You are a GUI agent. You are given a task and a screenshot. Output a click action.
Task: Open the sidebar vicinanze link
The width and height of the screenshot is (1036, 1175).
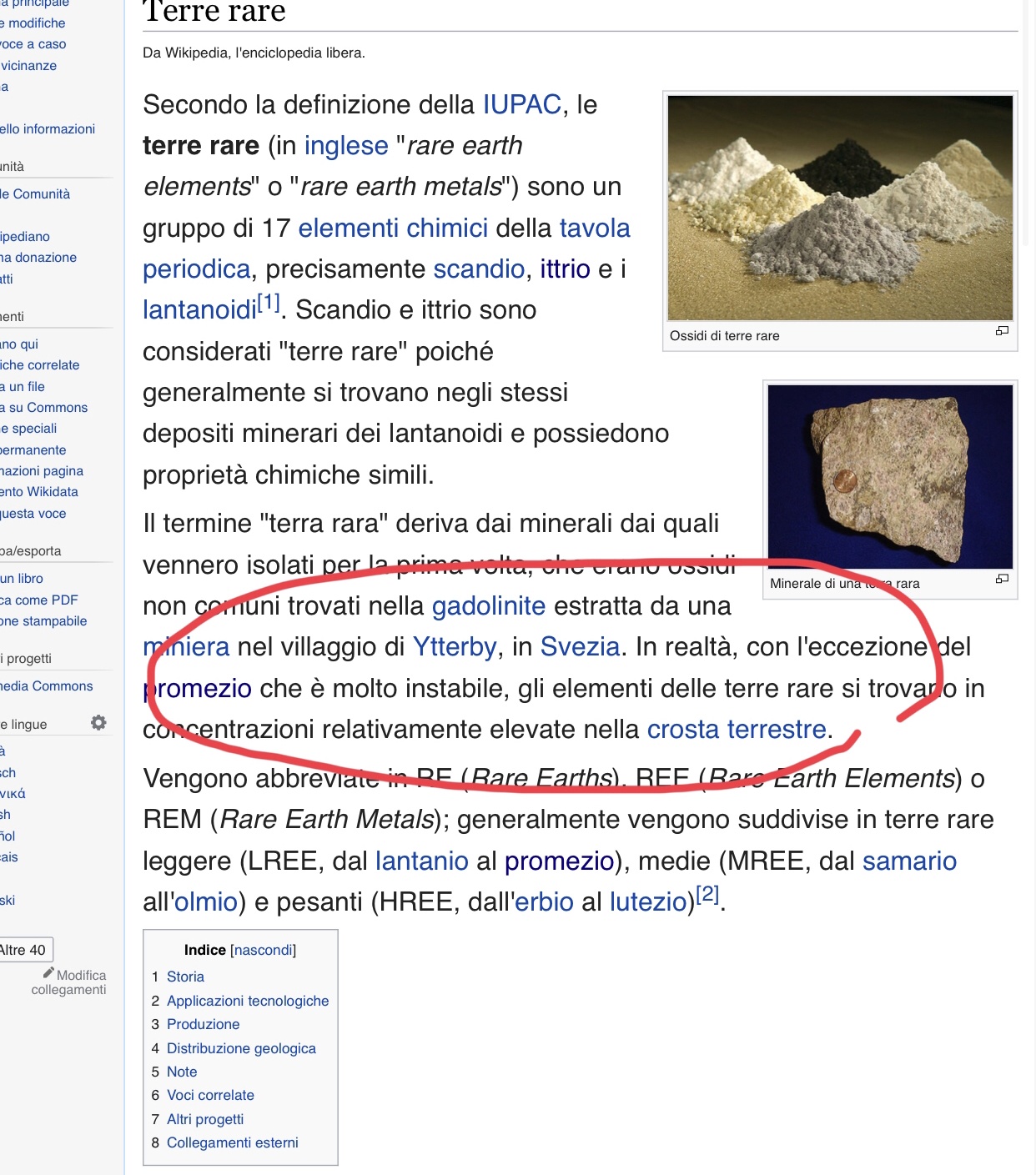pos(28,66)
